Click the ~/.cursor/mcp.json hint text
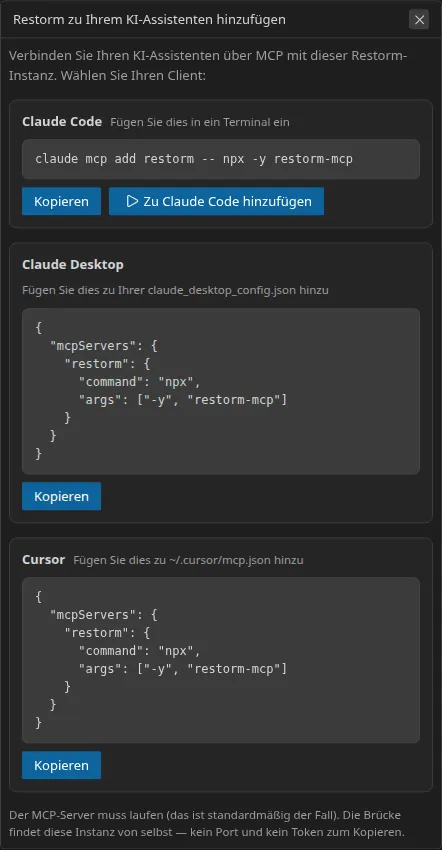 (x=188, y=560)
